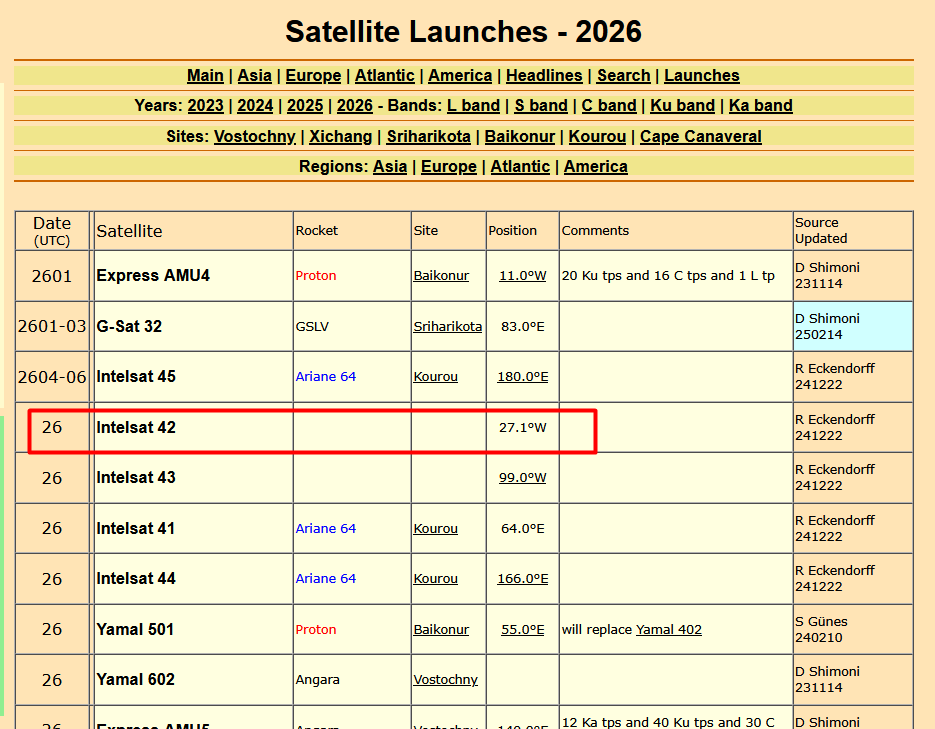Open Baikonur in Sites row

click(519, 137)
